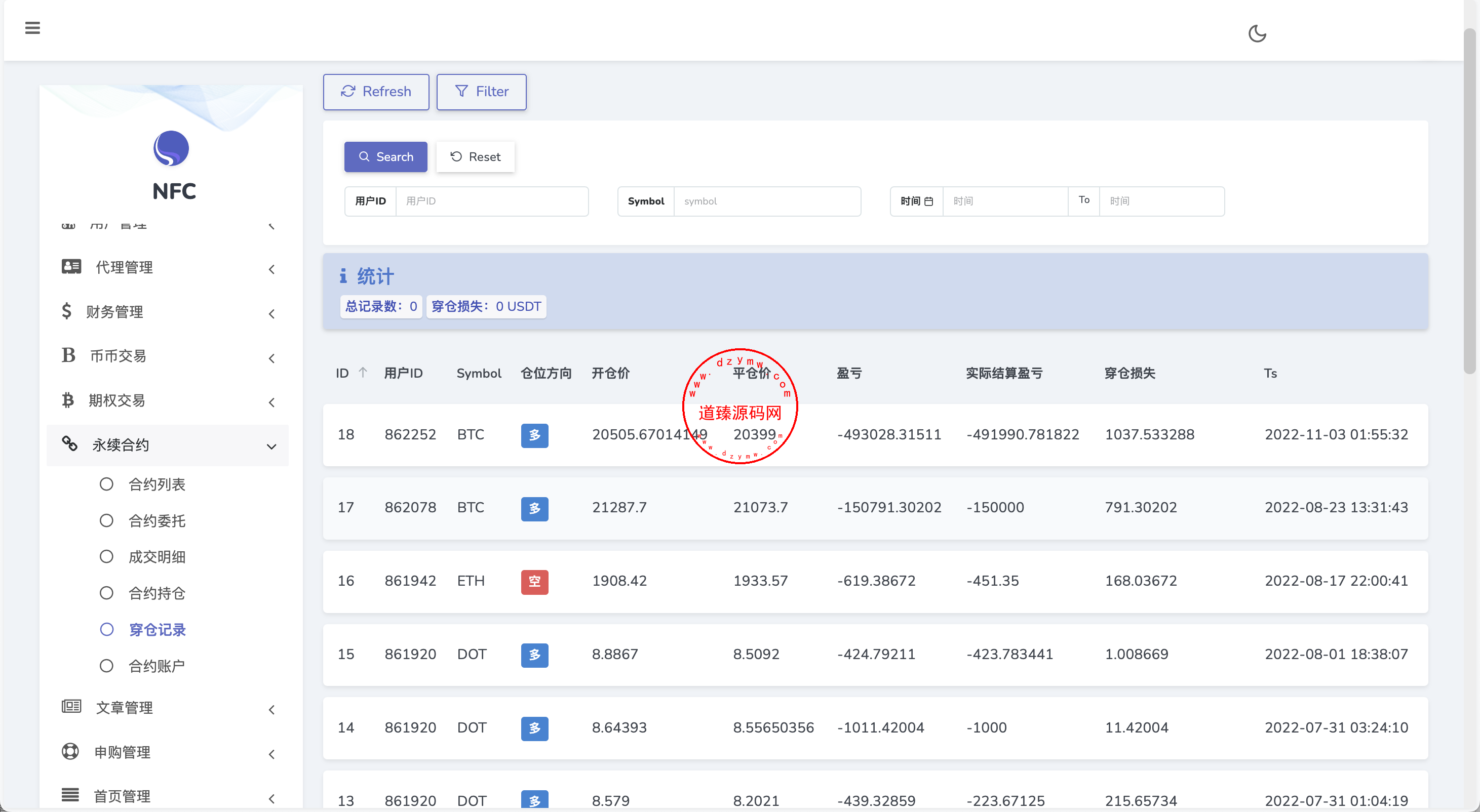Click the 多 badge in row 18

click(x=534, y=435)
